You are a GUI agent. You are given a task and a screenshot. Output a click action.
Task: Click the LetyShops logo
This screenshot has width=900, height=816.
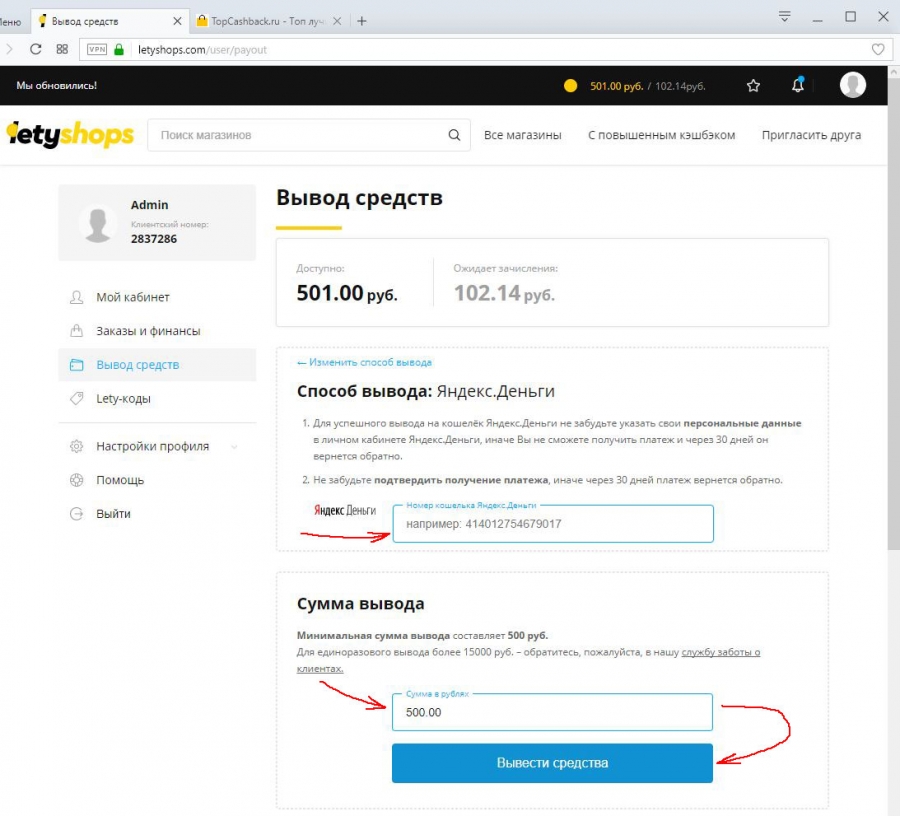tap(70, 135)
